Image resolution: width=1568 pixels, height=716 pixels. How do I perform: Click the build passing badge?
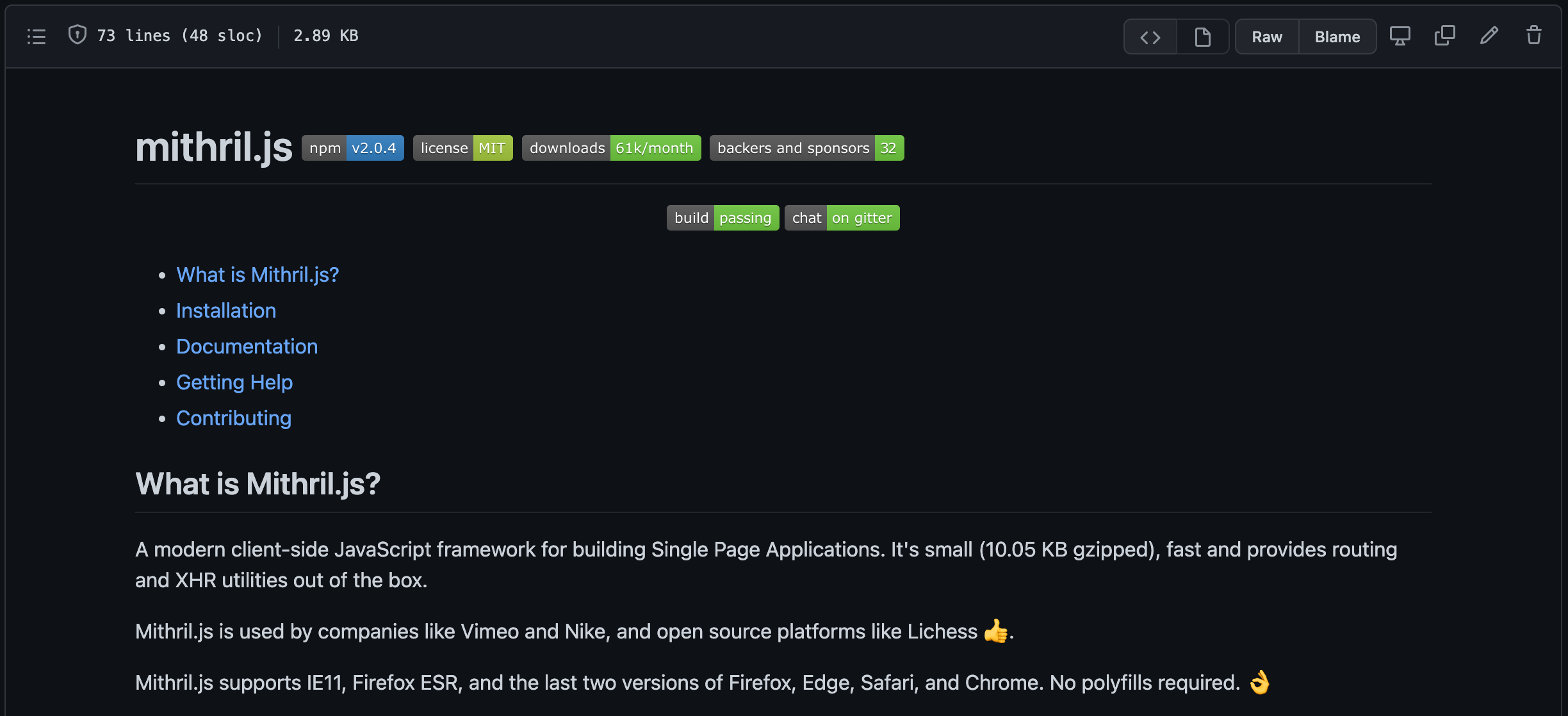pyautogui.click(x=723, y=218)
